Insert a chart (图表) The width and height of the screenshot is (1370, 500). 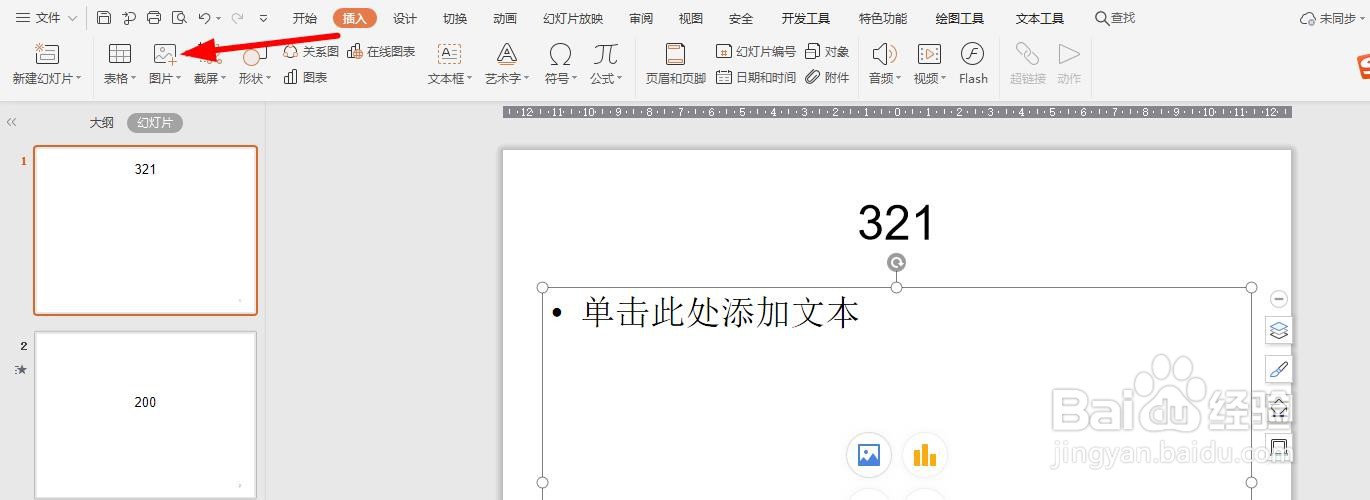[x=305, y=77]
